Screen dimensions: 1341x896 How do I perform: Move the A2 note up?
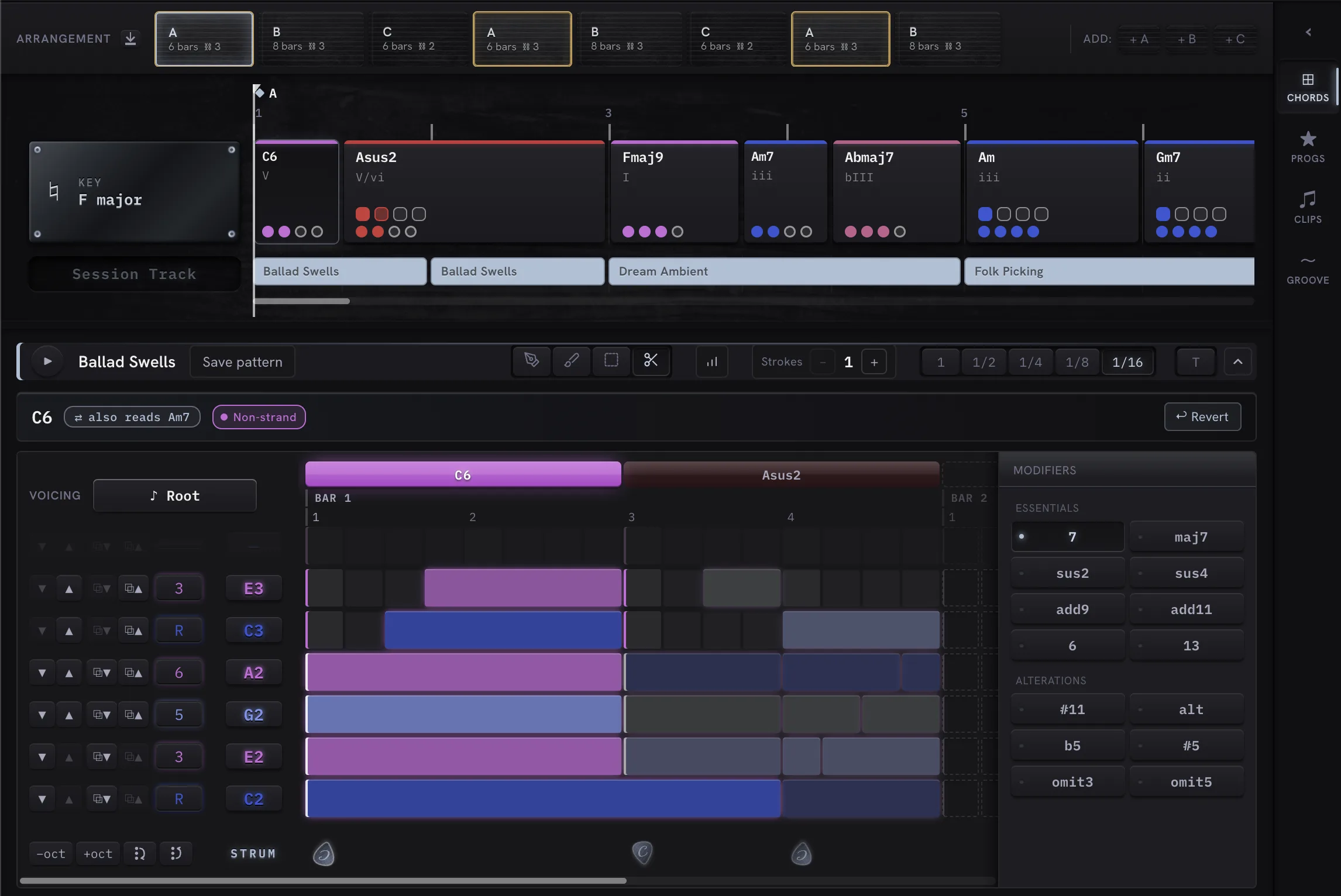tap(69, 673)
